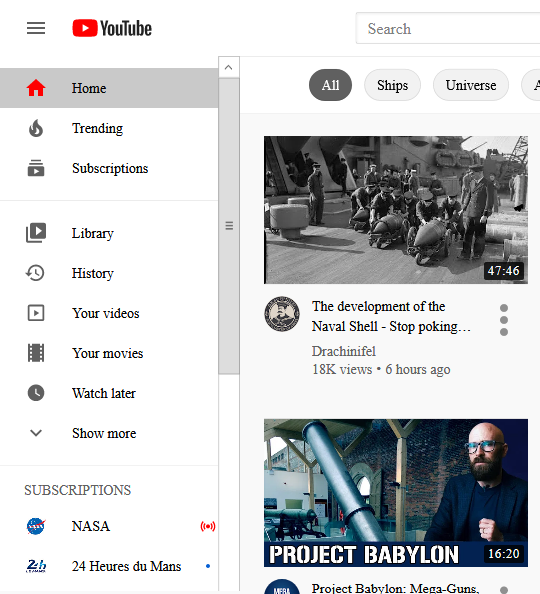Click the NASA channel avatar
Screen dimensions: 540x594
[36, 526]
